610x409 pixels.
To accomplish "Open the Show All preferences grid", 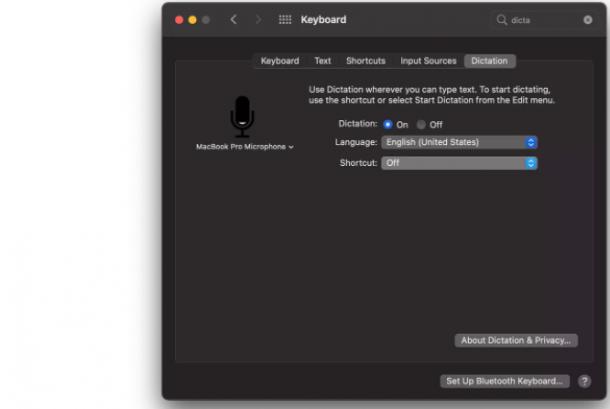I will pyautogui.click(x=285, y=19).
